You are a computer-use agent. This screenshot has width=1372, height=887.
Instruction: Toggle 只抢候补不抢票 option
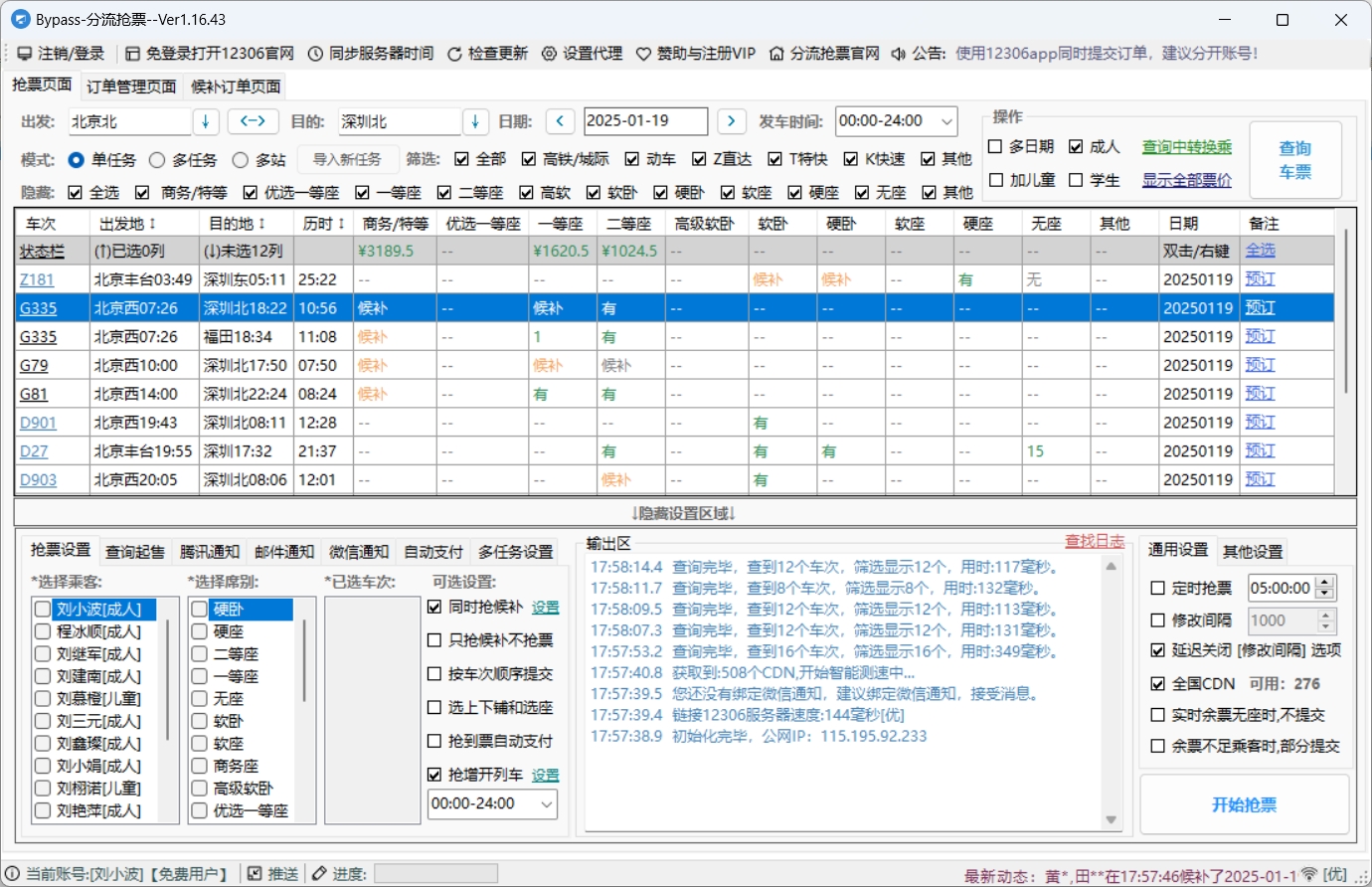click(434, 640)
